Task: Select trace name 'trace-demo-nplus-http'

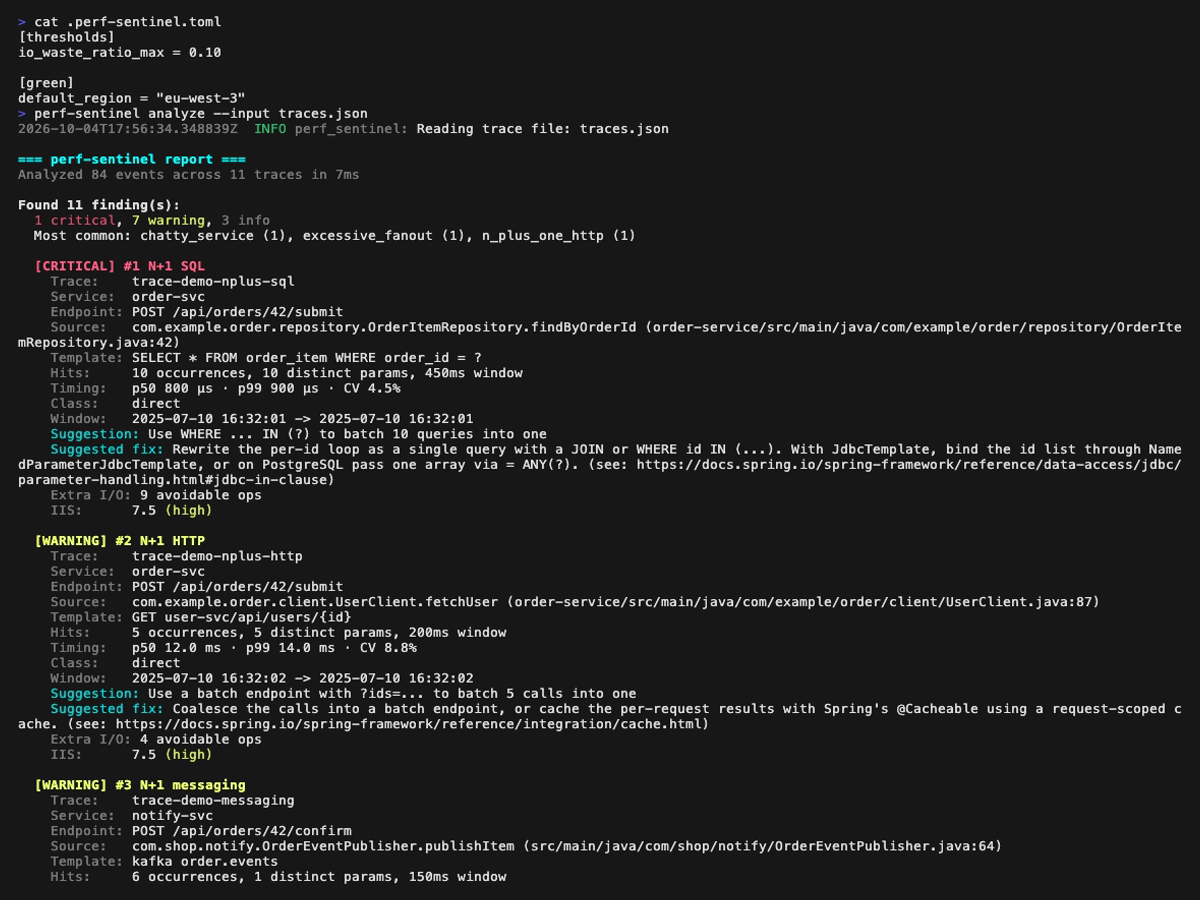Action: pos(217,556)
